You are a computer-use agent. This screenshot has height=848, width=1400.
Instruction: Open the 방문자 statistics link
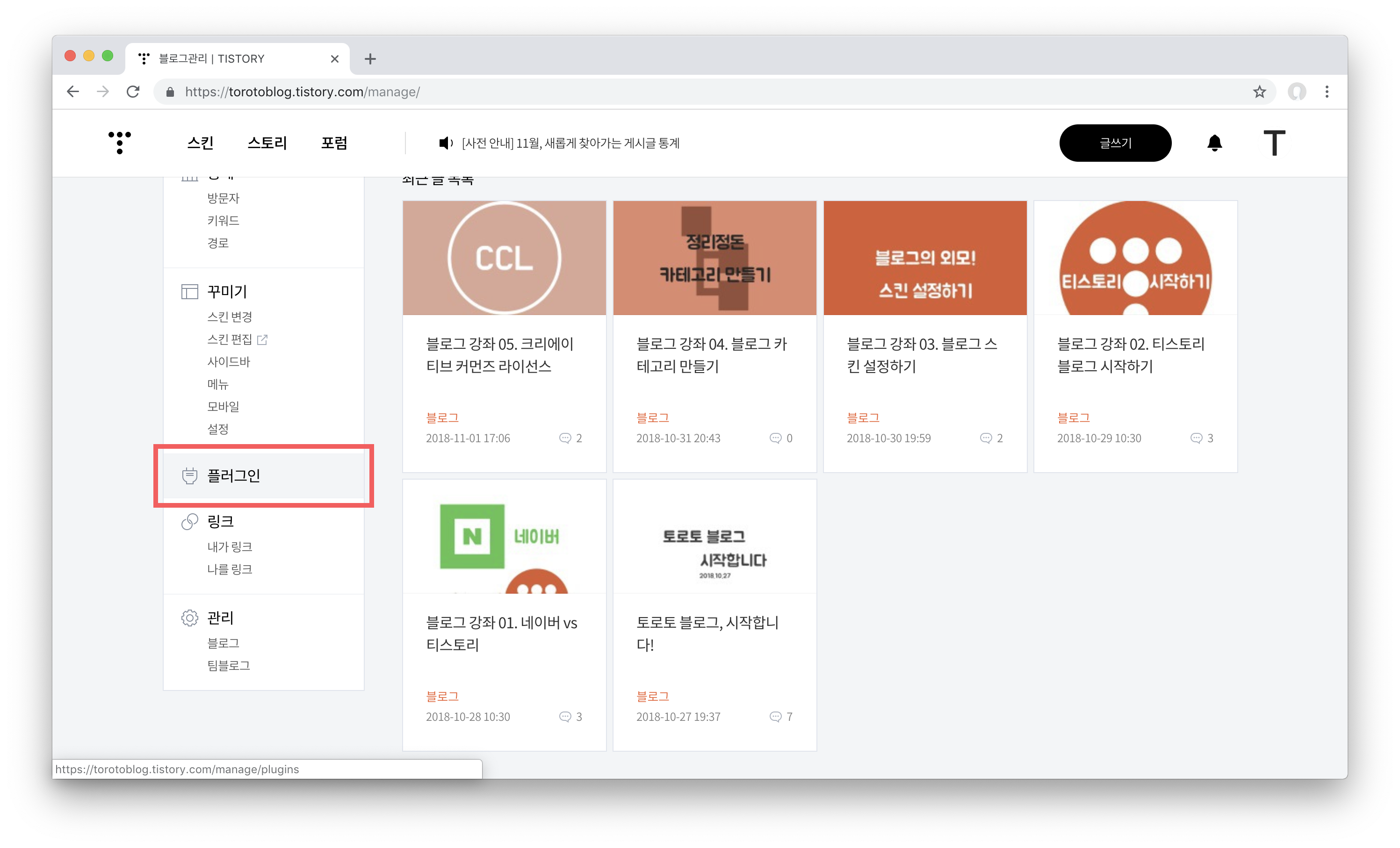pyautogui.click(x=224, y=198)
